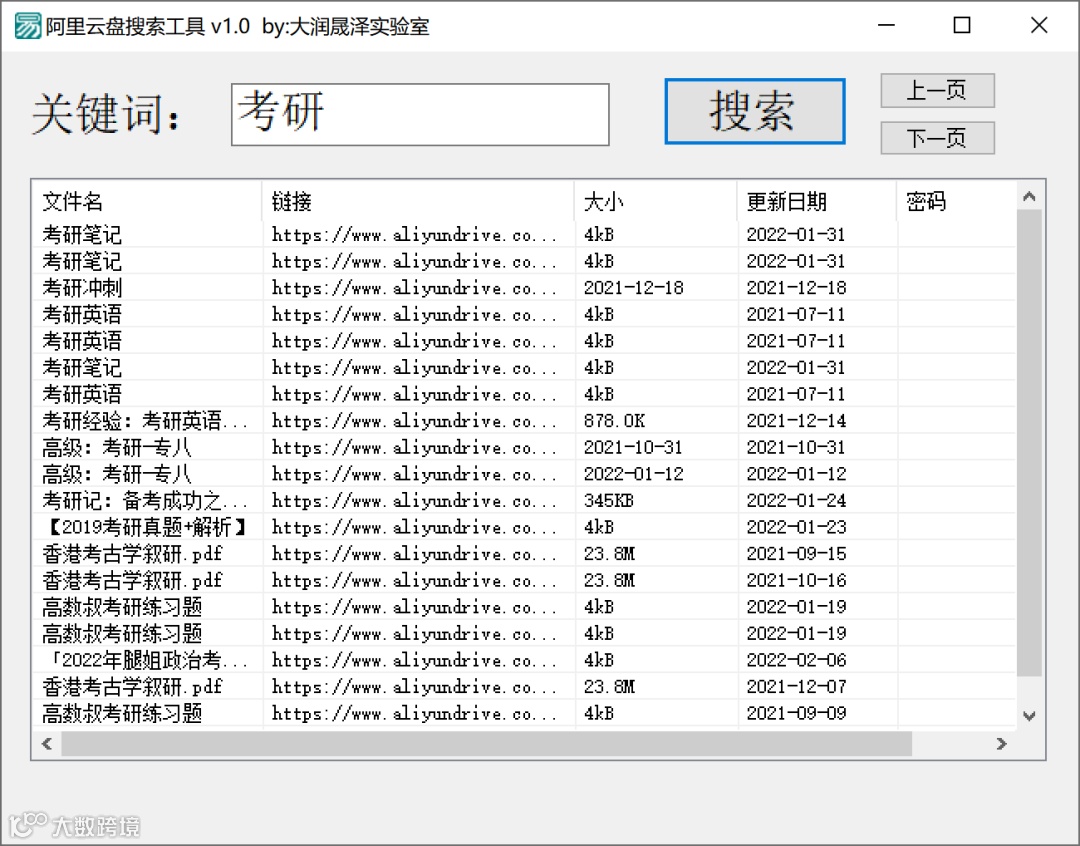Image resolution: width=1080 pixels, height=846 pixels.
Task: Click the 大小 column header
Action: pos(656,201)
